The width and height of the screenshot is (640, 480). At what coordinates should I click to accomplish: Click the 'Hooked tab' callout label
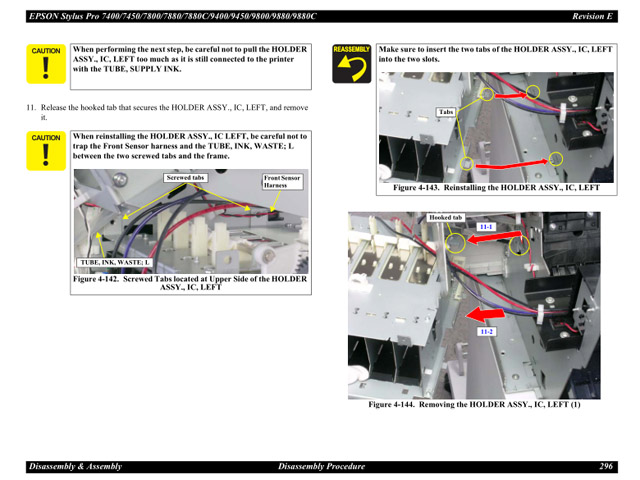pyautogui.click(x=445, y=217)
